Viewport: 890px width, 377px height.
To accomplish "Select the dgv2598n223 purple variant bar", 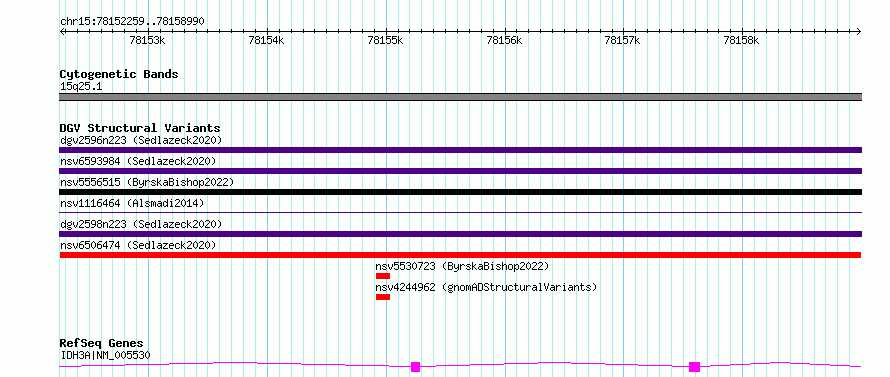I will click(x=460, y=234).
